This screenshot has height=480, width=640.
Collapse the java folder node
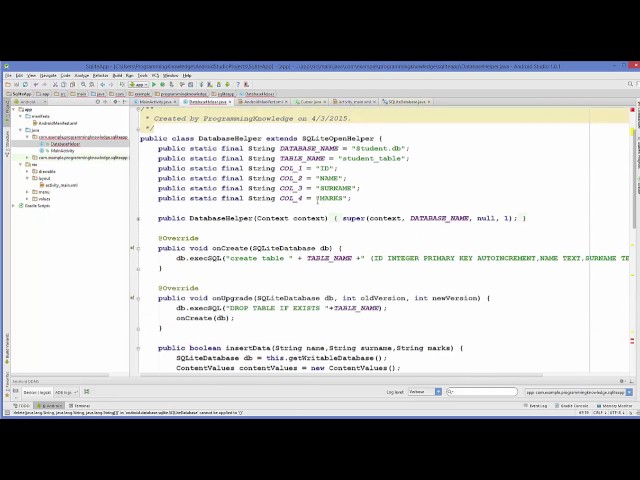point(21,130)
